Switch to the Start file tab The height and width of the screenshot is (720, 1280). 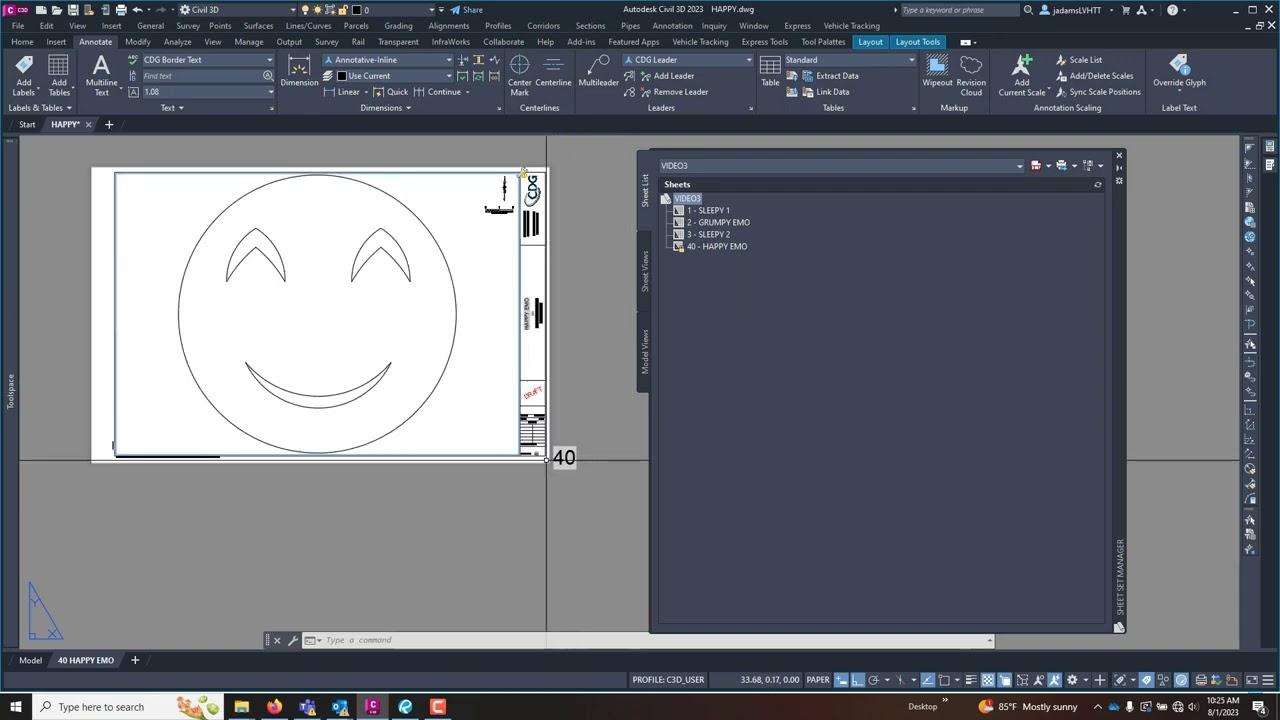pyautogui.click(x=27, y=125)
